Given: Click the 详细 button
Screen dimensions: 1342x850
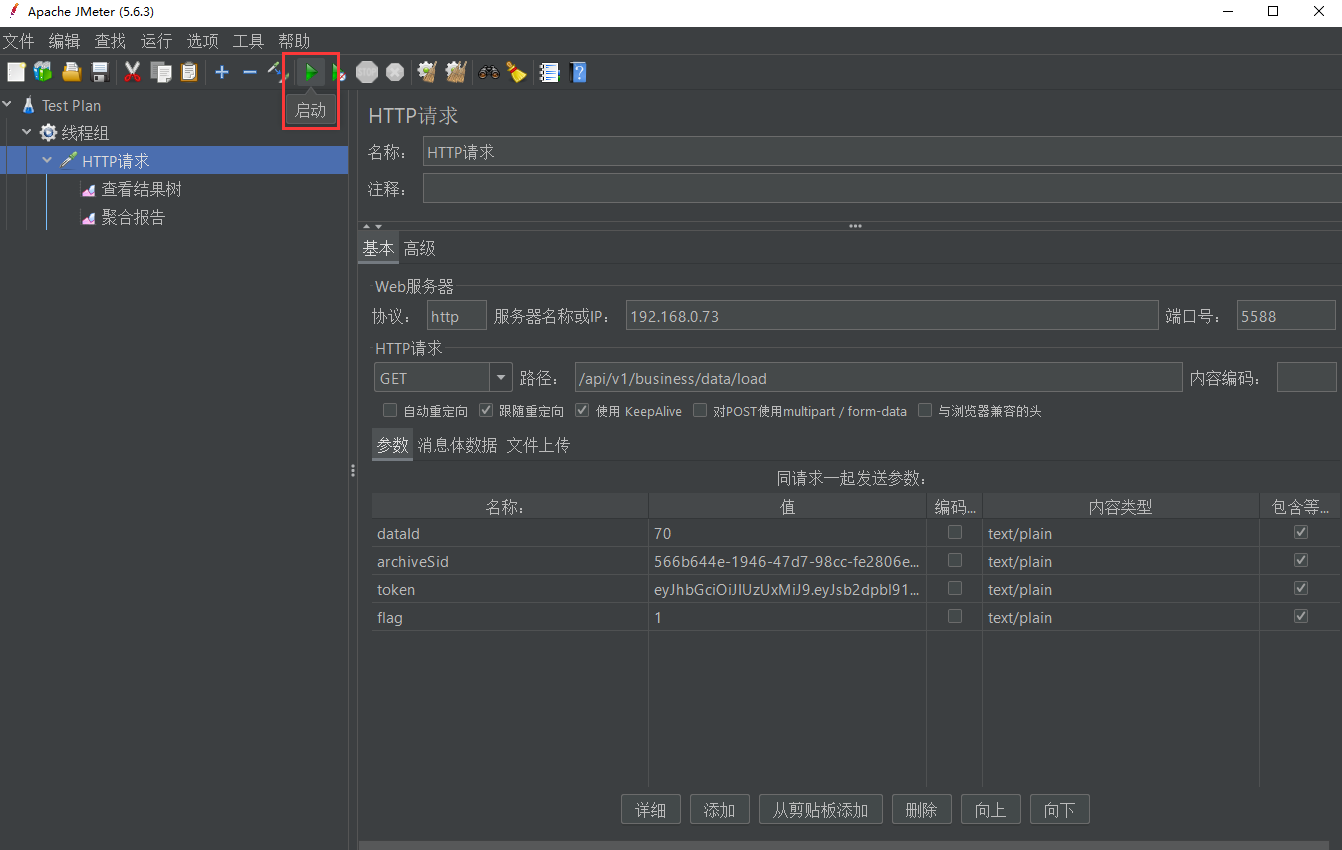Looking at the screenshot, I should tap(651, 810).
